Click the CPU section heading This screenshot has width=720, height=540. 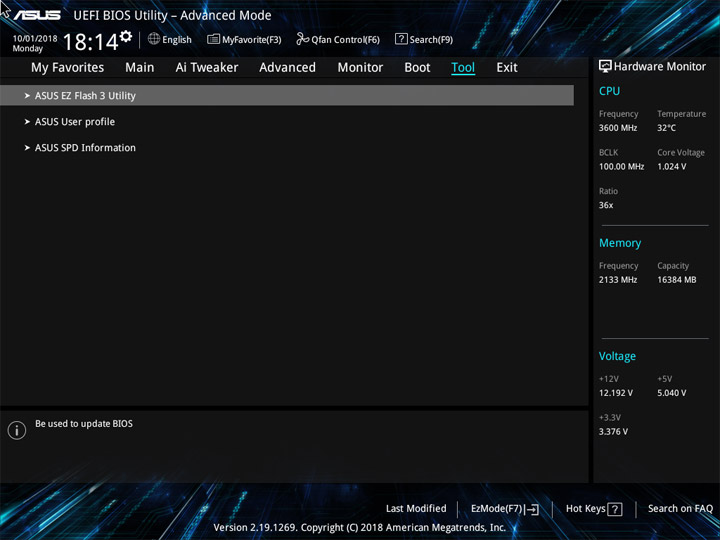point(609,91)
